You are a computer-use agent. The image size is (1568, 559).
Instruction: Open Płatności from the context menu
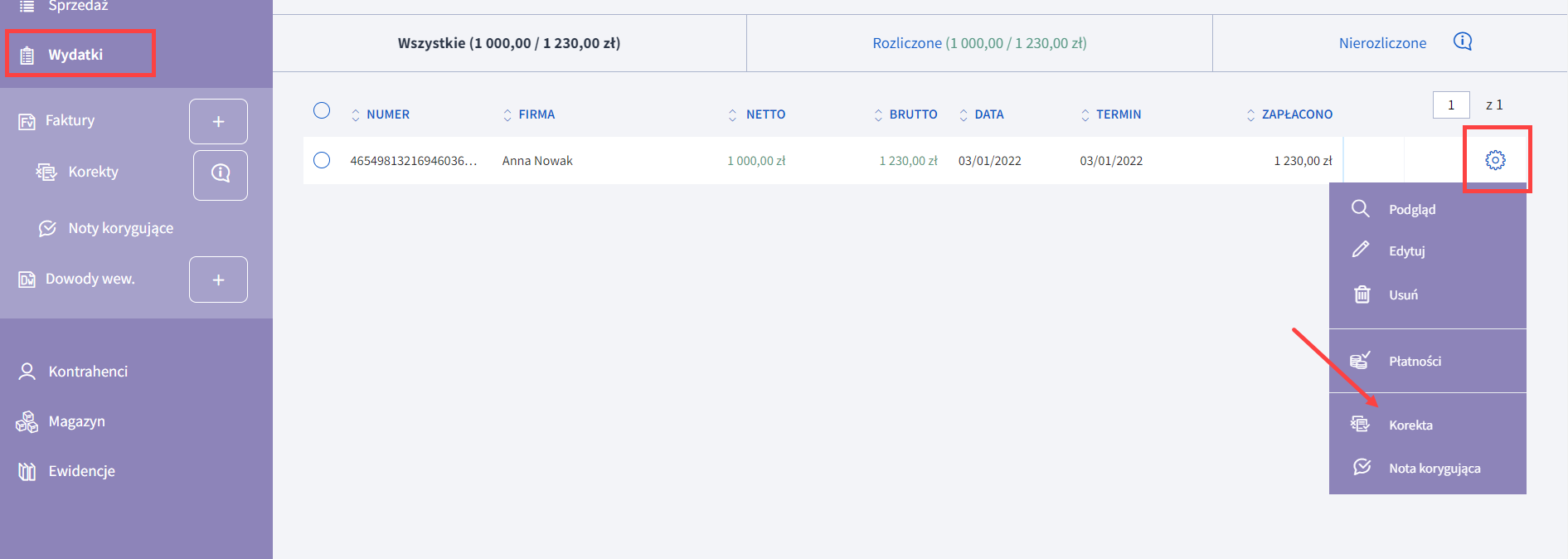(x=1415, y=361)
